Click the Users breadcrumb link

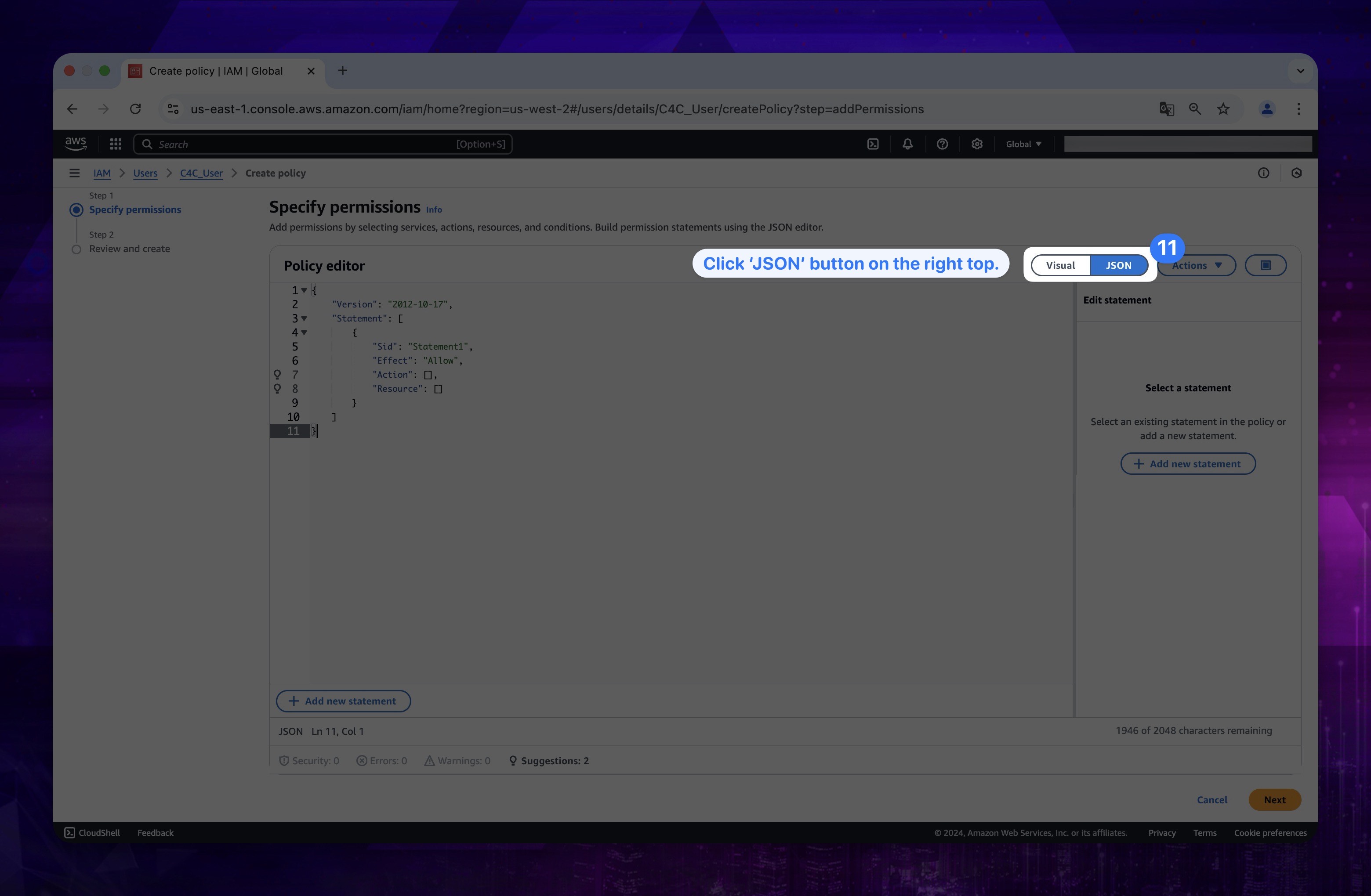(145, 173)
